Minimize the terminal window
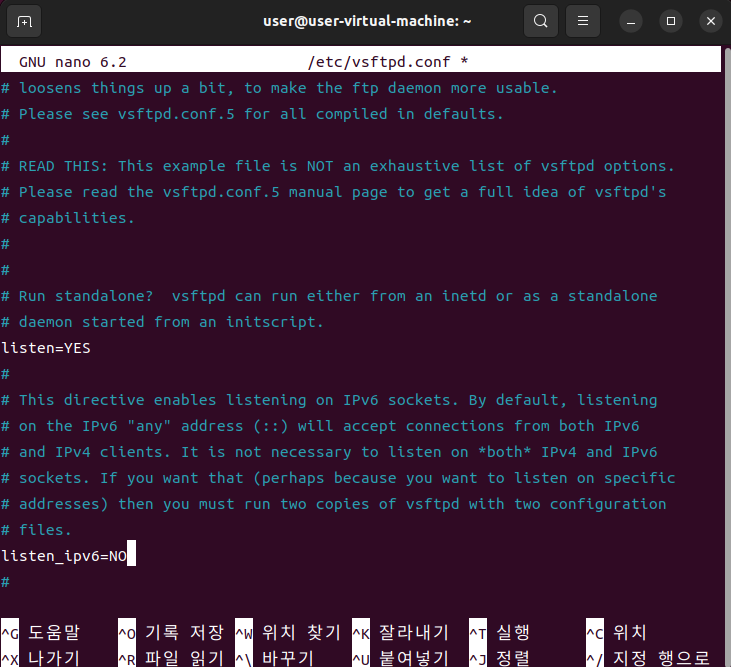Screen dimensions: 731x667 click(631, 21)
